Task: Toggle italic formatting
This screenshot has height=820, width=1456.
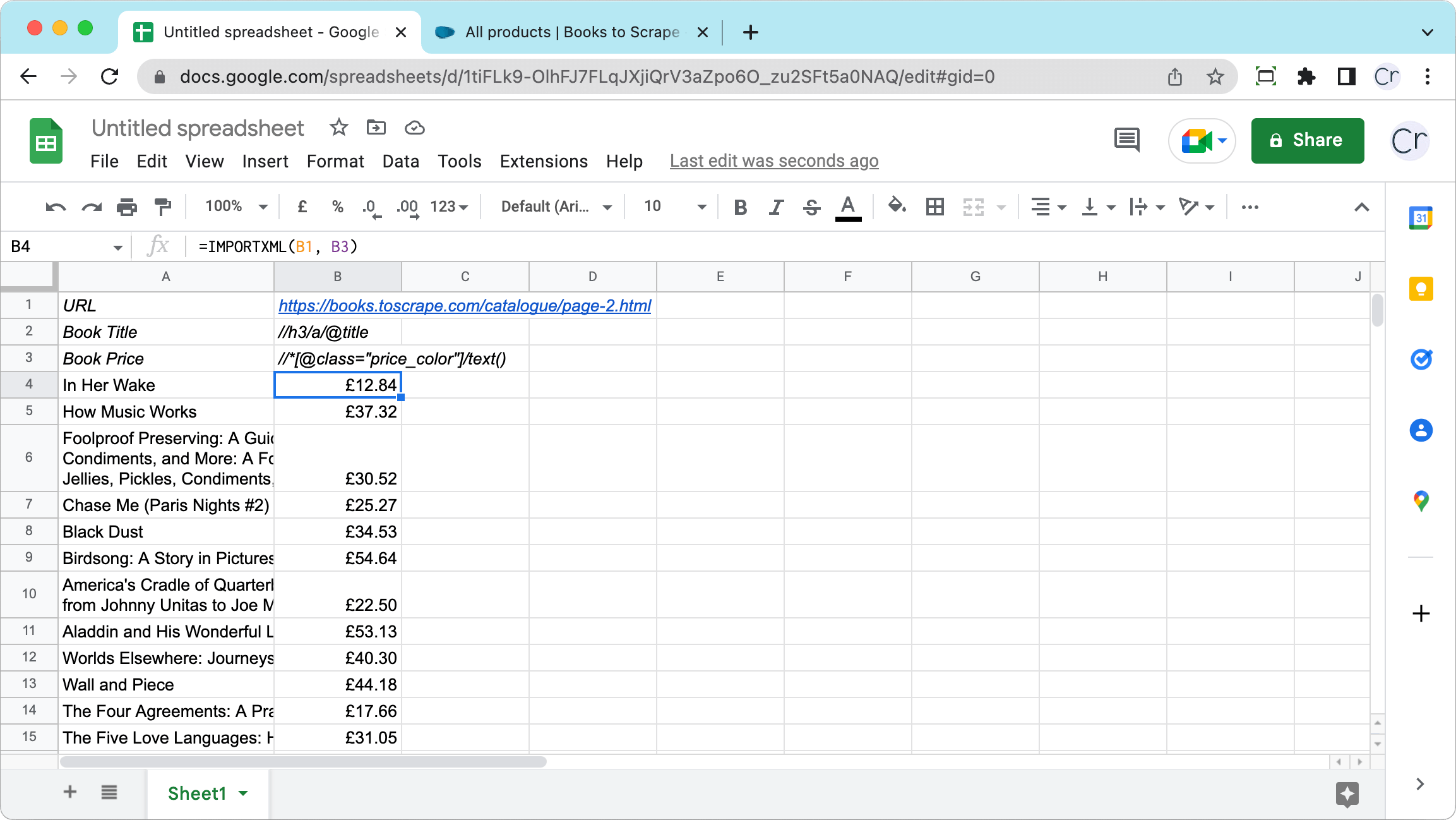Action: [x=776, y=207]
